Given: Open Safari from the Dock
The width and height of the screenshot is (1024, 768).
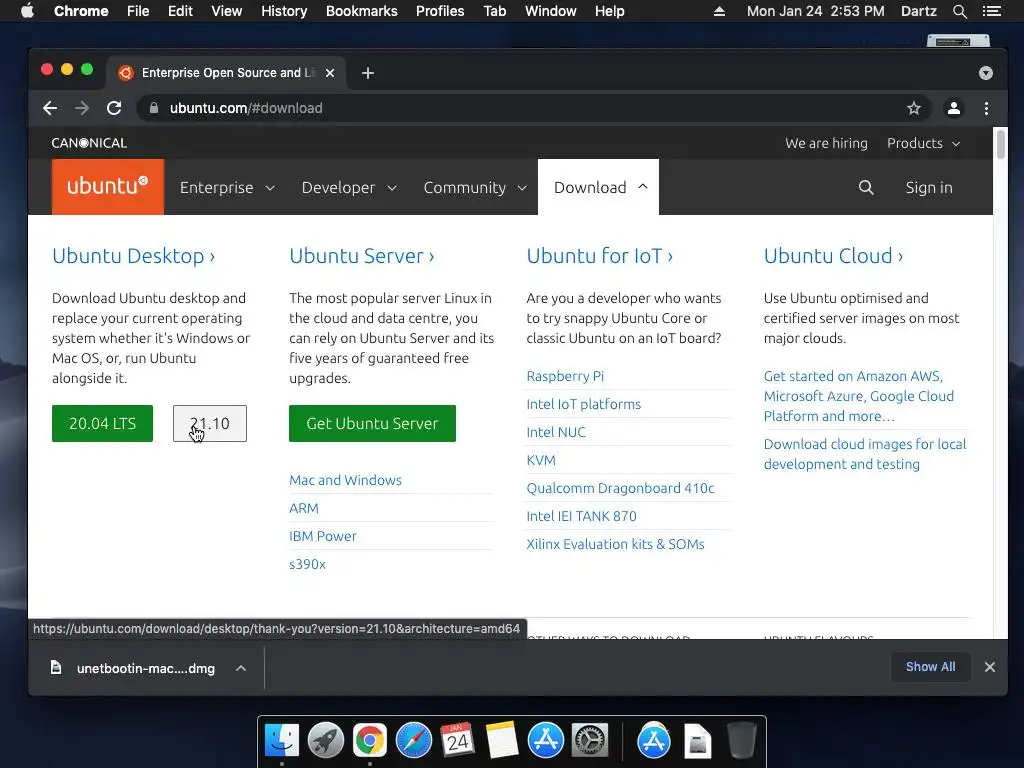Looking at the screenshot, I should coord(413,740).
